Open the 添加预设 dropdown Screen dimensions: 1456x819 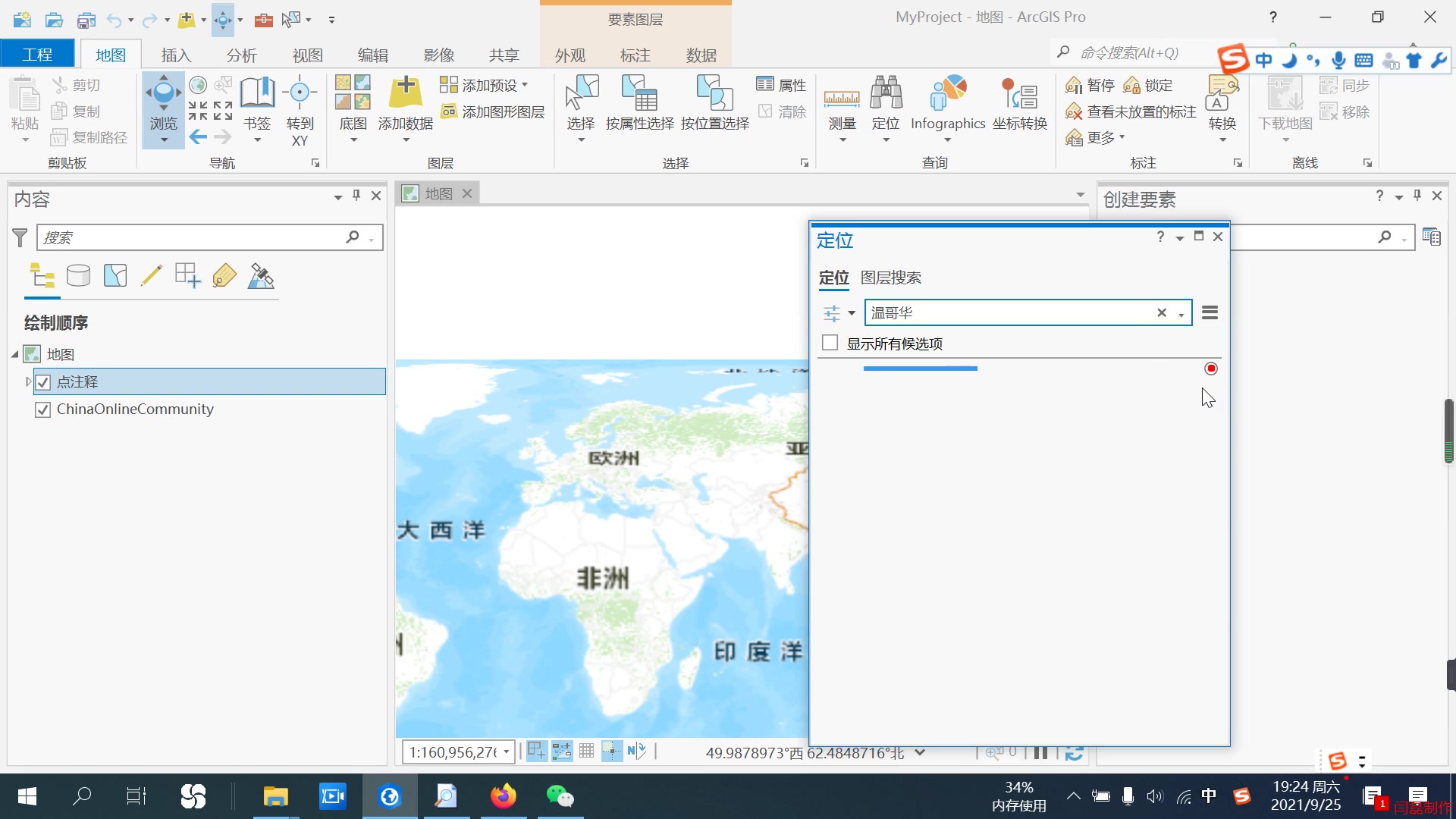(x=526, y=84)
